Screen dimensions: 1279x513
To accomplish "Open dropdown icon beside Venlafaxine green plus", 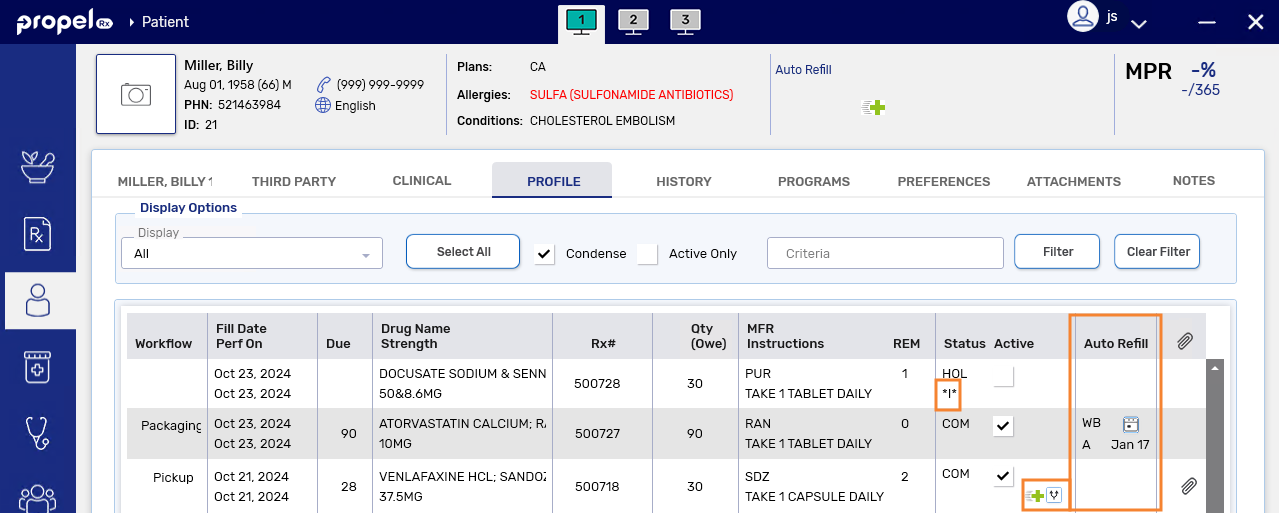I will [x=1054, y=495].
